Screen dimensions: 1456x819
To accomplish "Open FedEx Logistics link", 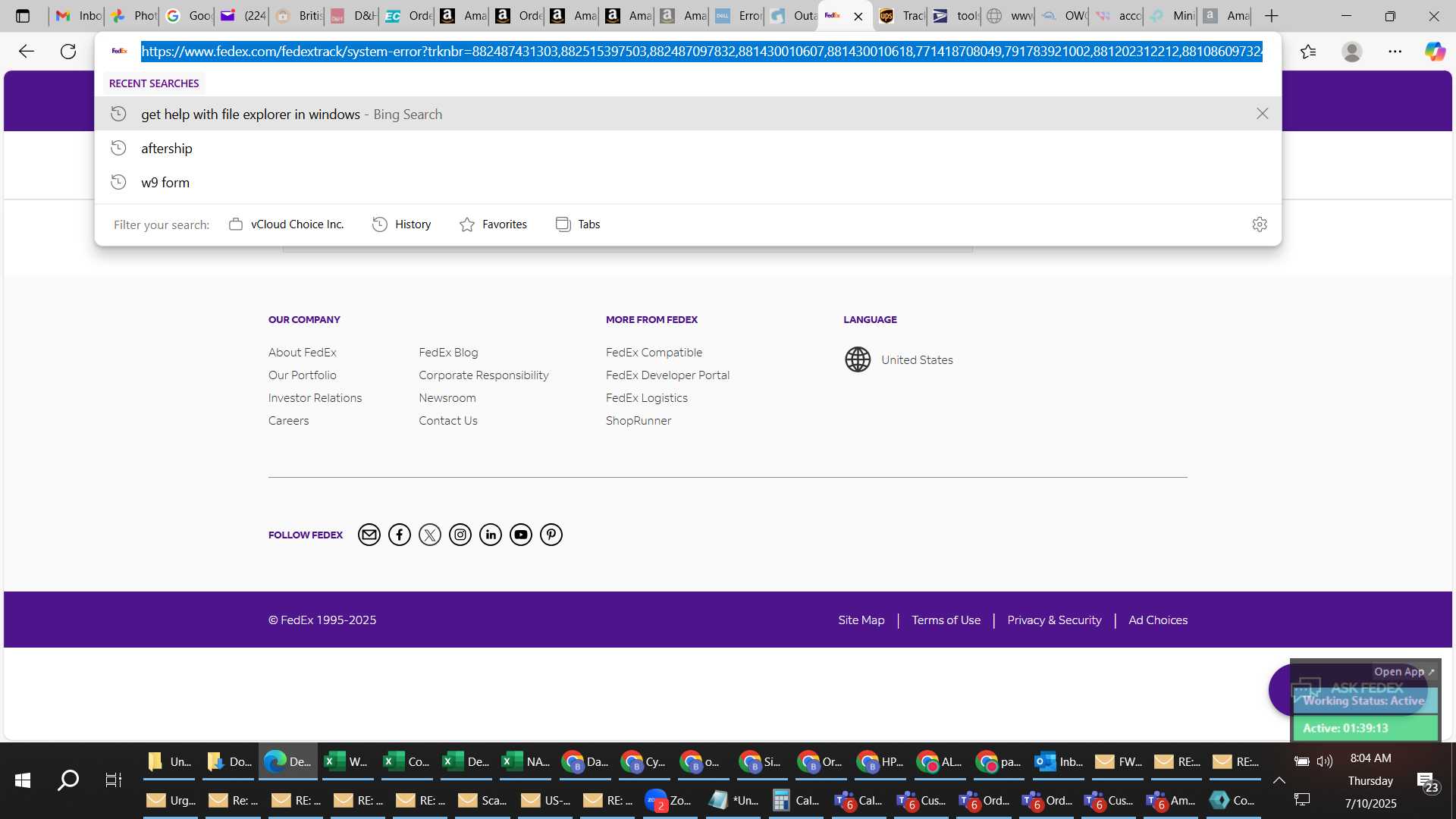I will [x=647, y=398].
